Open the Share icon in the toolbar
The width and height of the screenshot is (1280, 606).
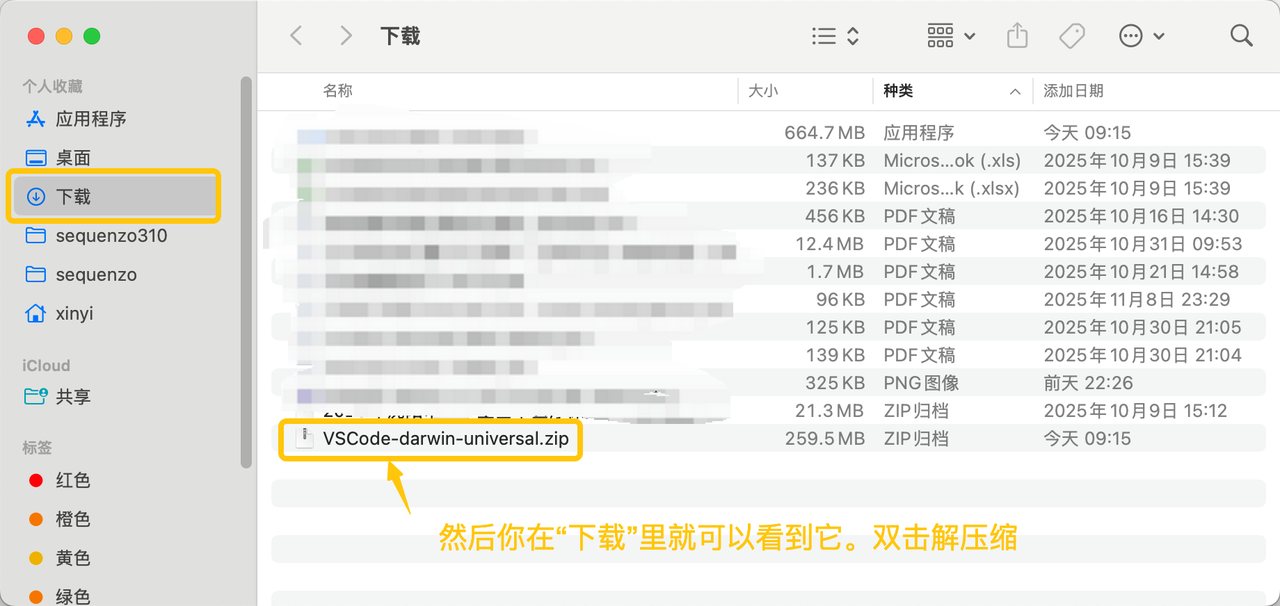tap(1017, 35)
